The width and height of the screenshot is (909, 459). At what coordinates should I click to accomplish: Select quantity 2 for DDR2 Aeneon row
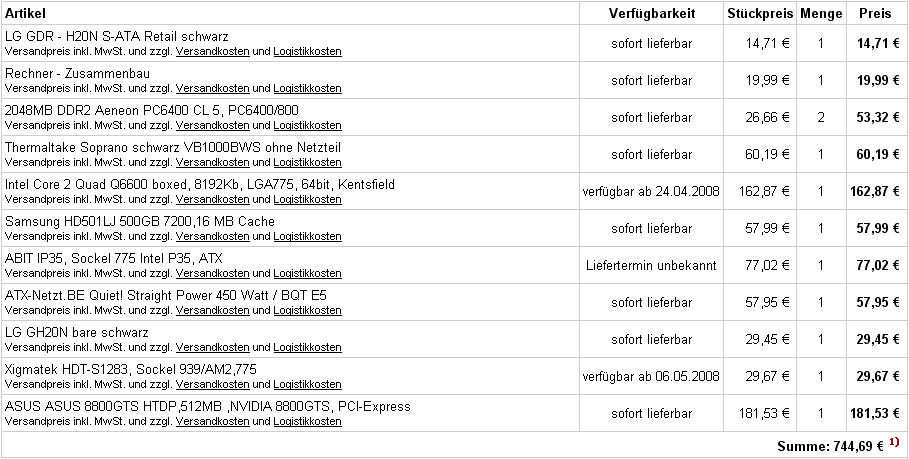click(x=821, y=118)
